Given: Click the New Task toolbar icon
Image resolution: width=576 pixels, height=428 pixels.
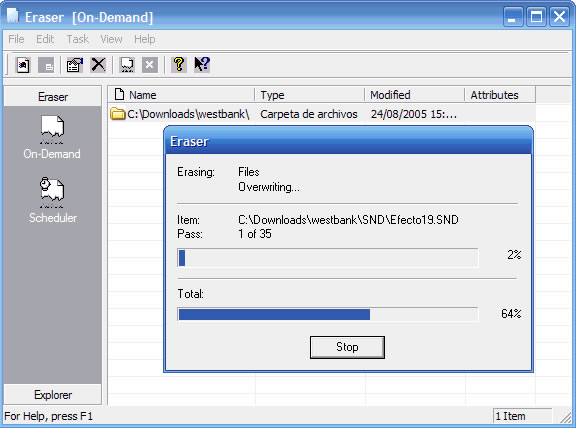Looking at the screenshot, I should pos(23,65).
